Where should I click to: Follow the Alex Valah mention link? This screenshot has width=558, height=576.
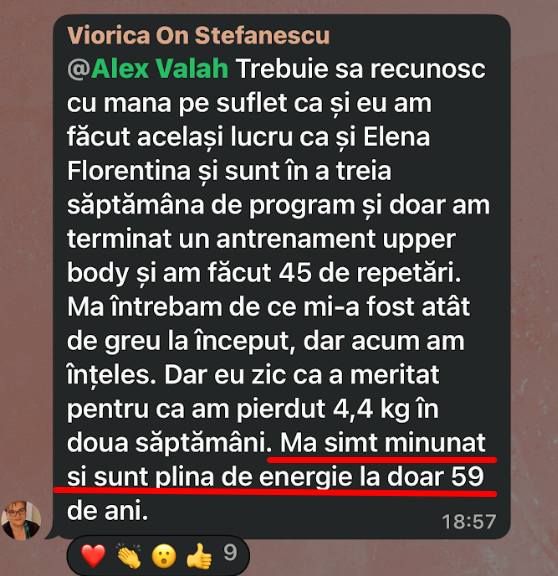(x=160, y=69)
